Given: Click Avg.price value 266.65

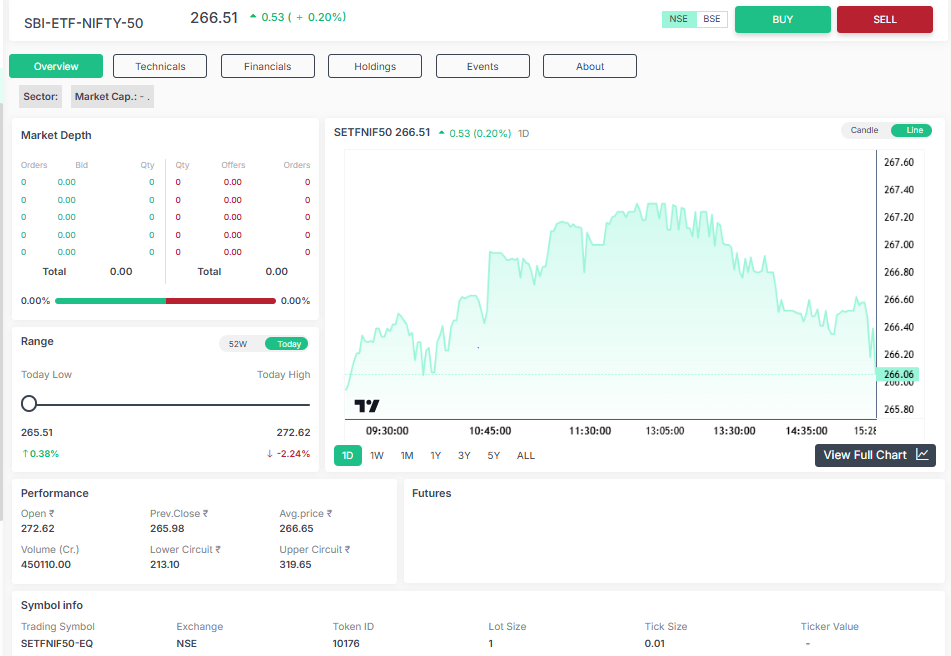Looking at the screenshot, I should (297, 528).
